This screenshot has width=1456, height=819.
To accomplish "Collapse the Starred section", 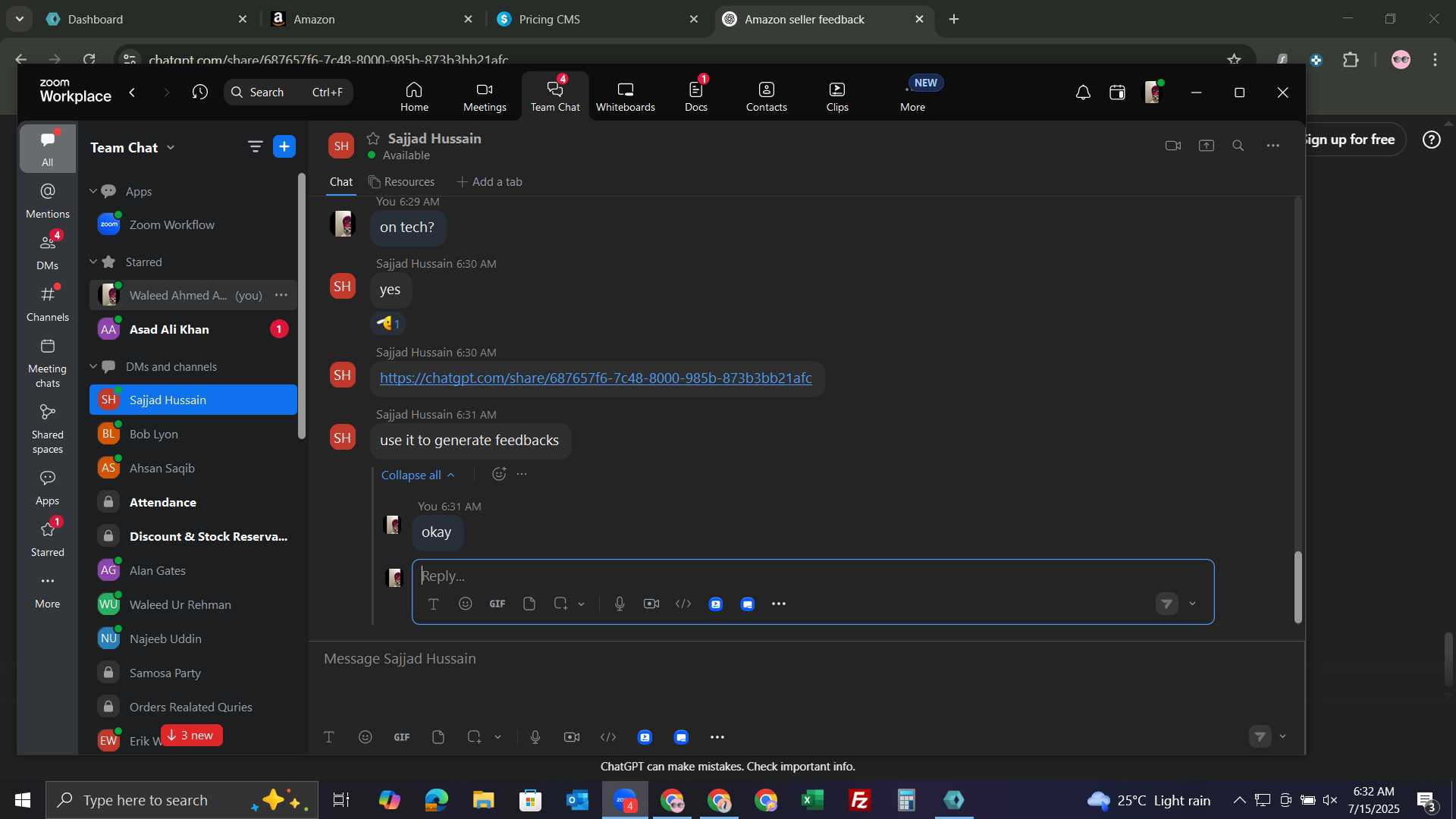I will pyautogui.click(x=93, y=262).
